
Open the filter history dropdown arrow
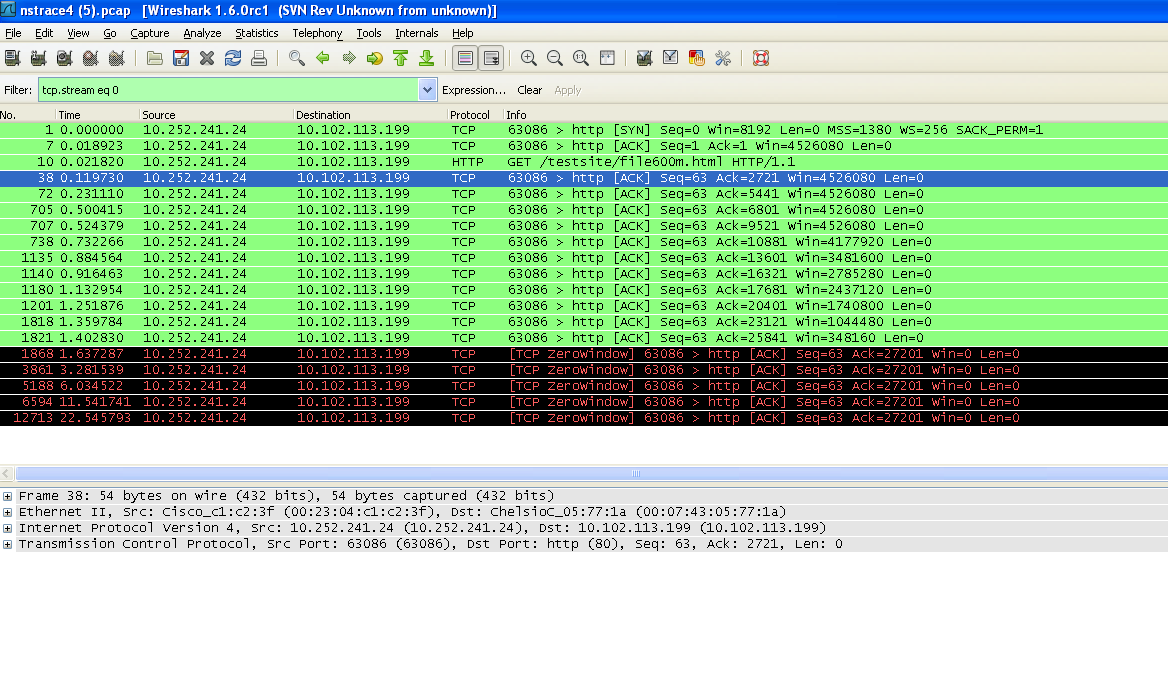428,90
